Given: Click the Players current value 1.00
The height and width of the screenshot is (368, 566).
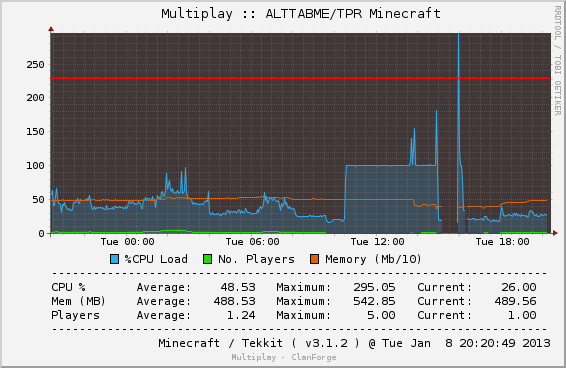Looking at the screenshot, I should coord(522,315).
